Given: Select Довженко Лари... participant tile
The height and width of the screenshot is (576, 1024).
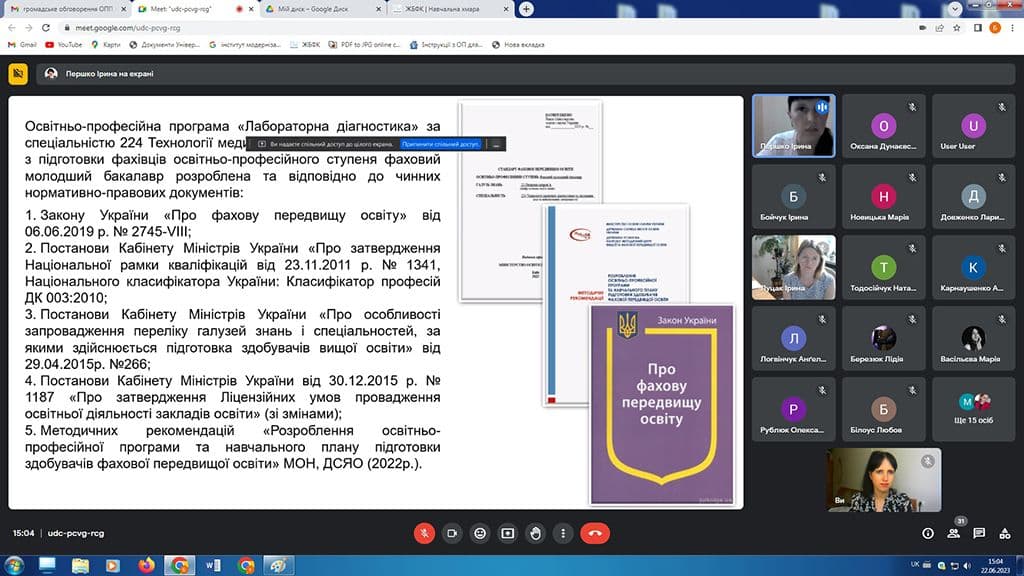Looking at the screenshot, I should point(973,197).
